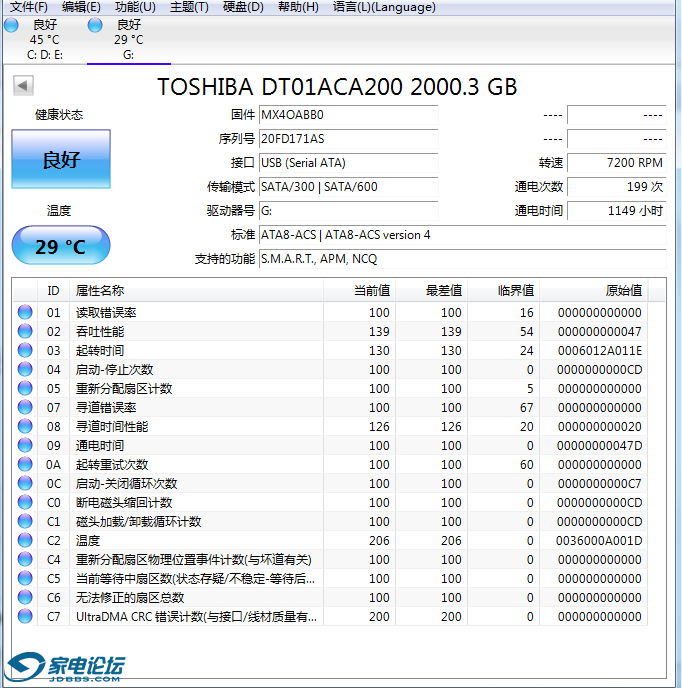Viewport: 682px width, 688px height.
Task: Click status orb of 09 通电时间 row
Action: (x=25, y=445)
